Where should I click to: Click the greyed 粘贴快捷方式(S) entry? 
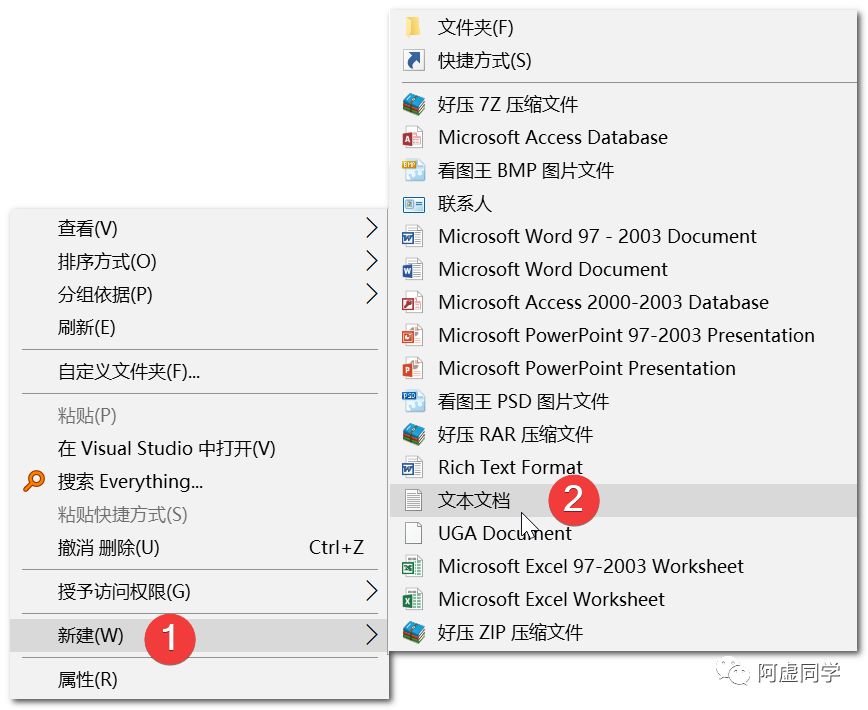click(x=199, y=515)
